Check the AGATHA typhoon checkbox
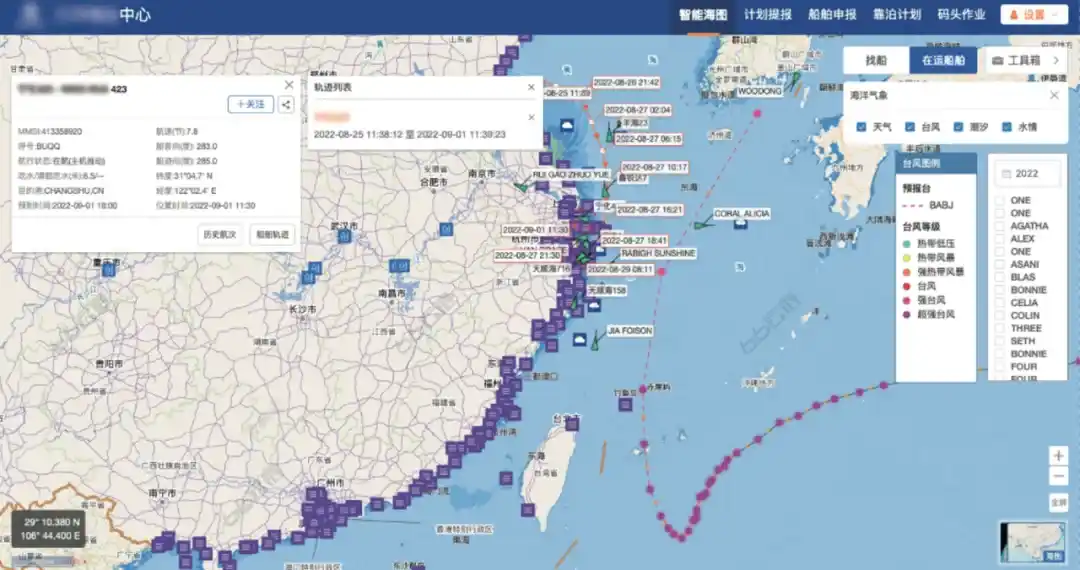Image resolution: width=1080 pixels, height=570 pixels. [x=1000, y=226]
